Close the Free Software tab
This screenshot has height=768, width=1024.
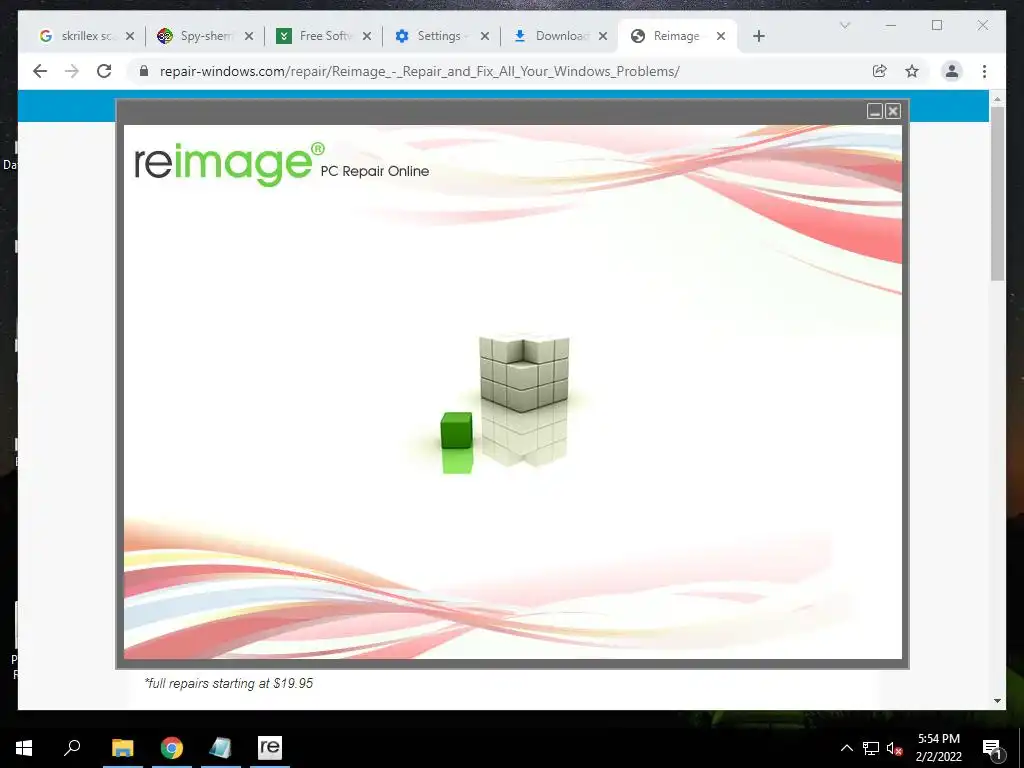click(367, 37)
